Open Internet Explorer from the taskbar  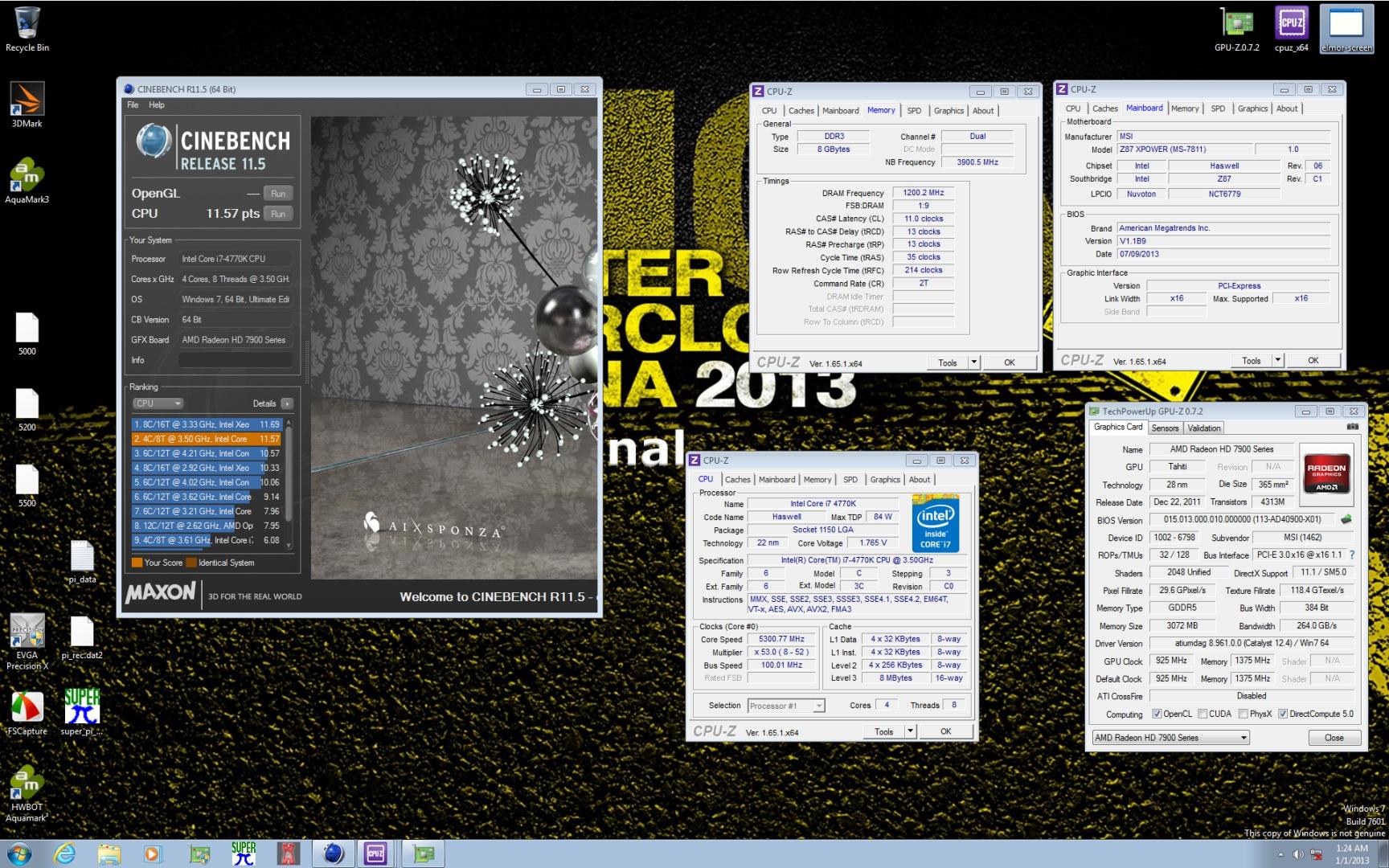click(64, 854)
